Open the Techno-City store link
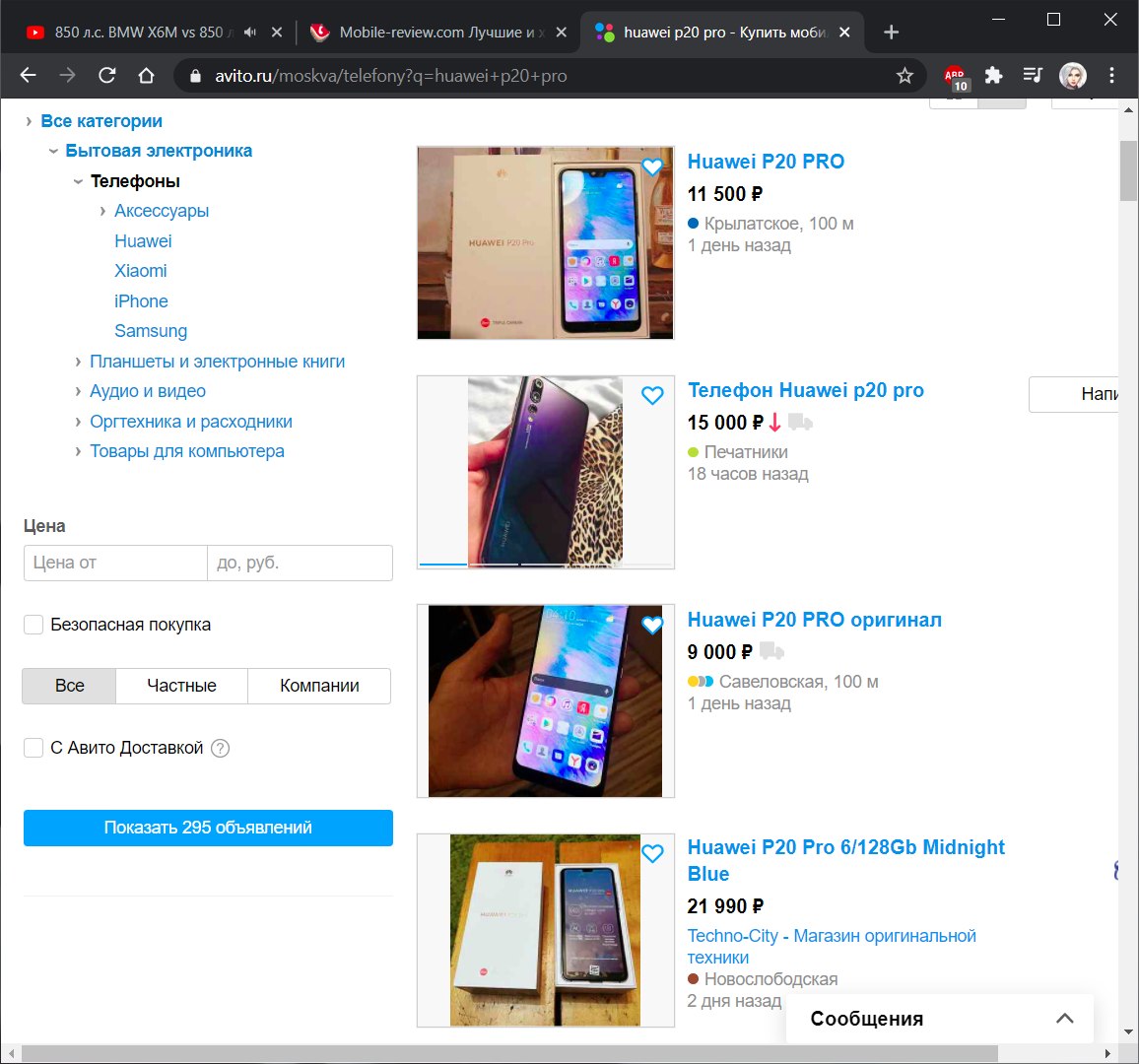This screenshot has height=1064, width=1139. (831, 947)
